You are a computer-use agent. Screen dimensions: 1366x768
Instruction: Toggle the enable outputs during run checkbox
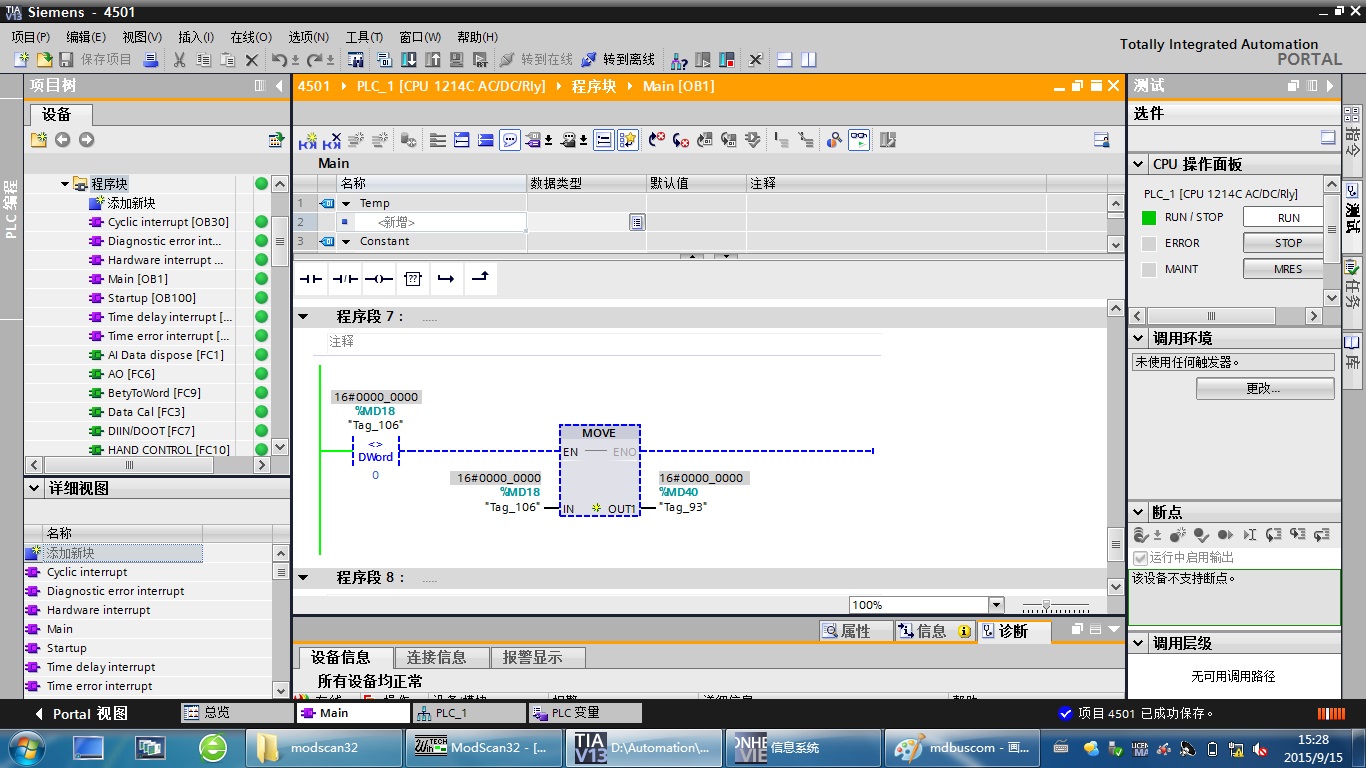[1140, 558]
